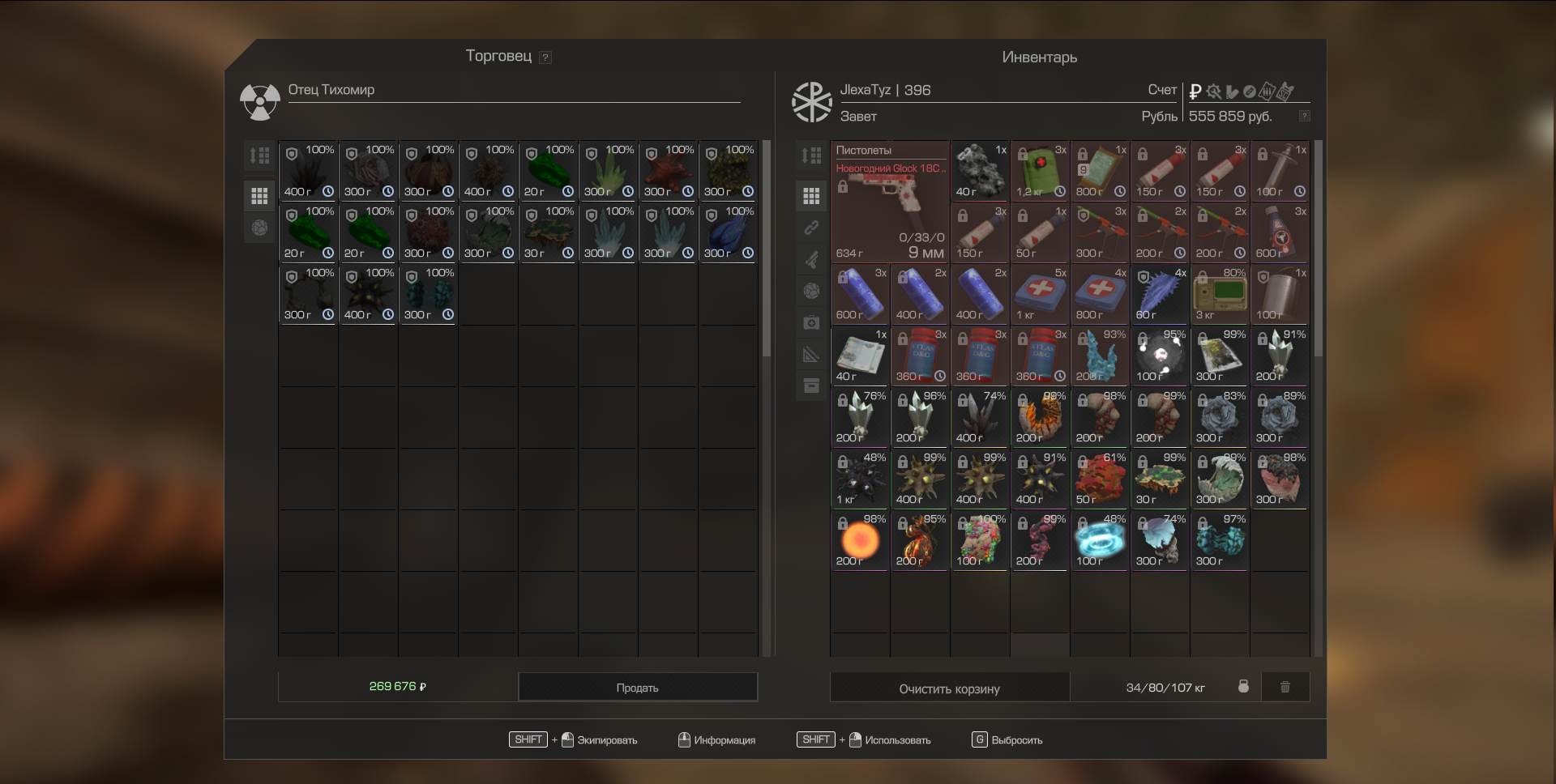Select the metal canister 100 г 1x
This screenshot has width=1556, height=784.
1280,294
